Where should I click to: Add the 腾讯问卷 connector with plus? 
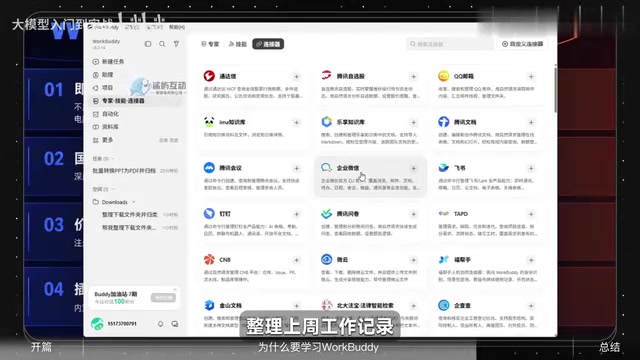click(x=413, y=214)
